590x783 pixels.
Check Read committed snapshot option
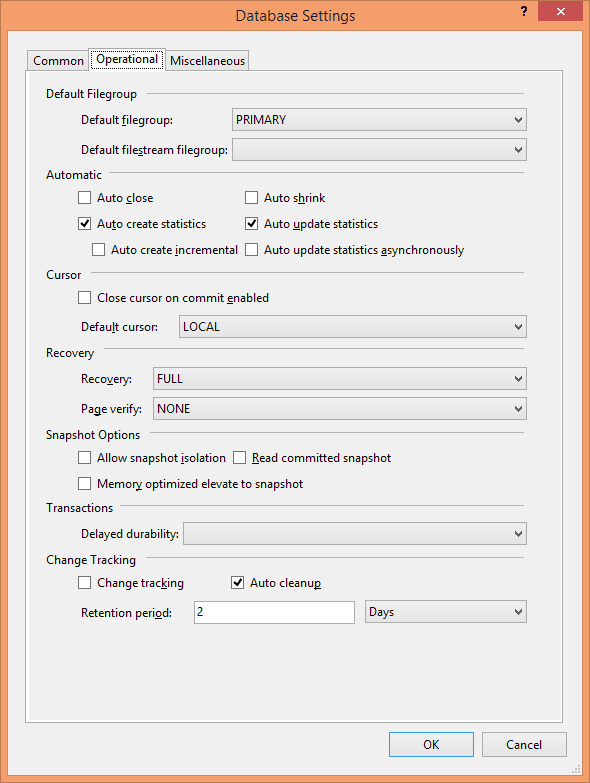pos(239,457)
